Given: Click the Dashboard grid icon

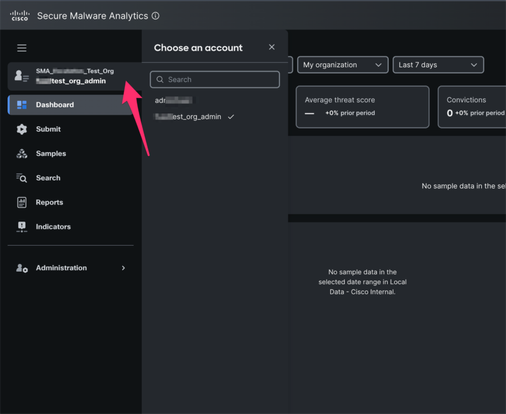Looking at the screenshot, I should [22, 105].
